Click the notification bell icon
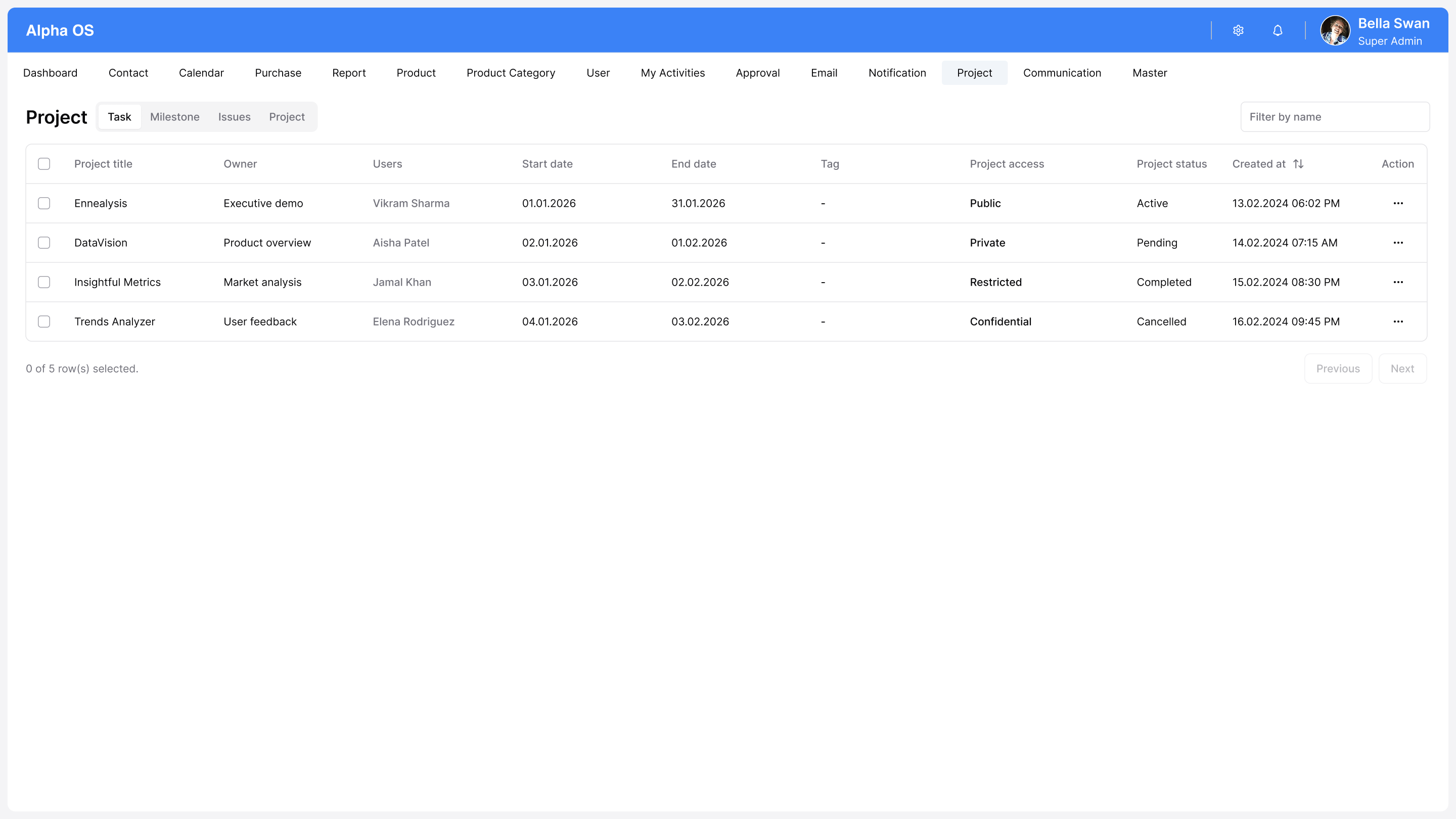Image resolution: width=1456 pixels, height=819 pixels. [x=1278, y=30]
